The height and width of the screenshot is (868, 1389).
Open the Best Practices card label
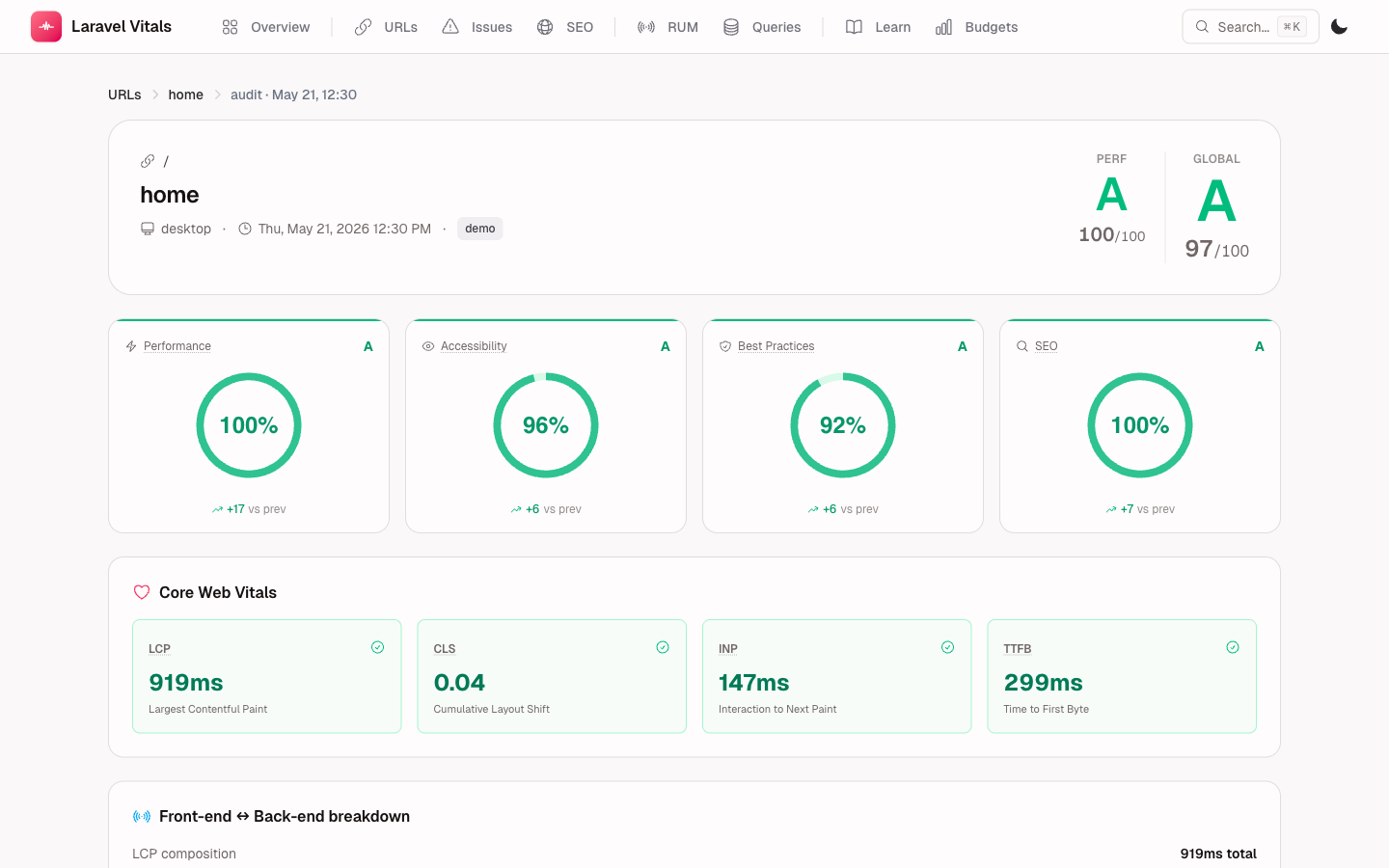pyautogui.click(x=776, y=346)
